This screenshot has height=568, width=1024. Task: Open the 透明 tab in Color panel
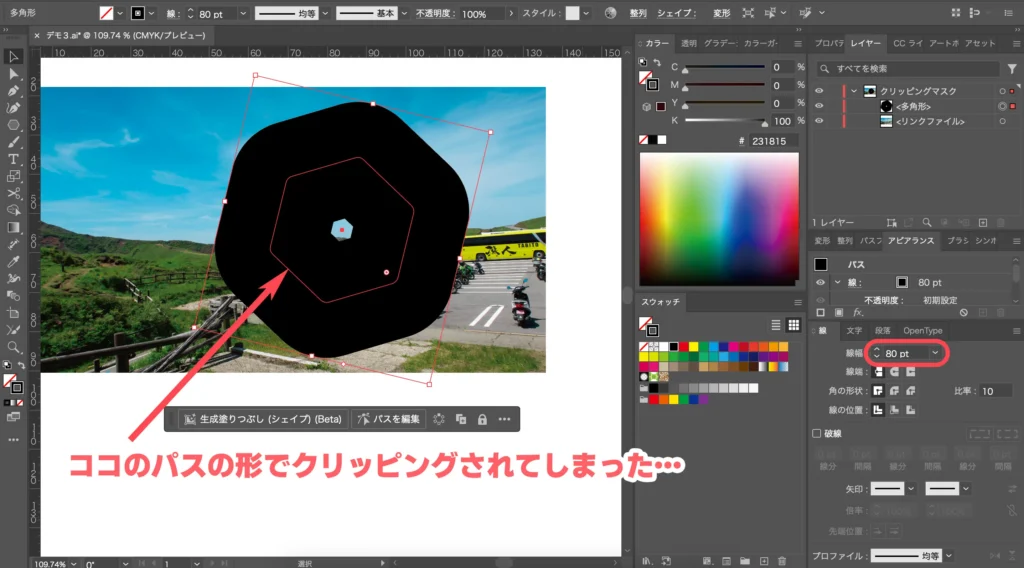tap(688, 43)
